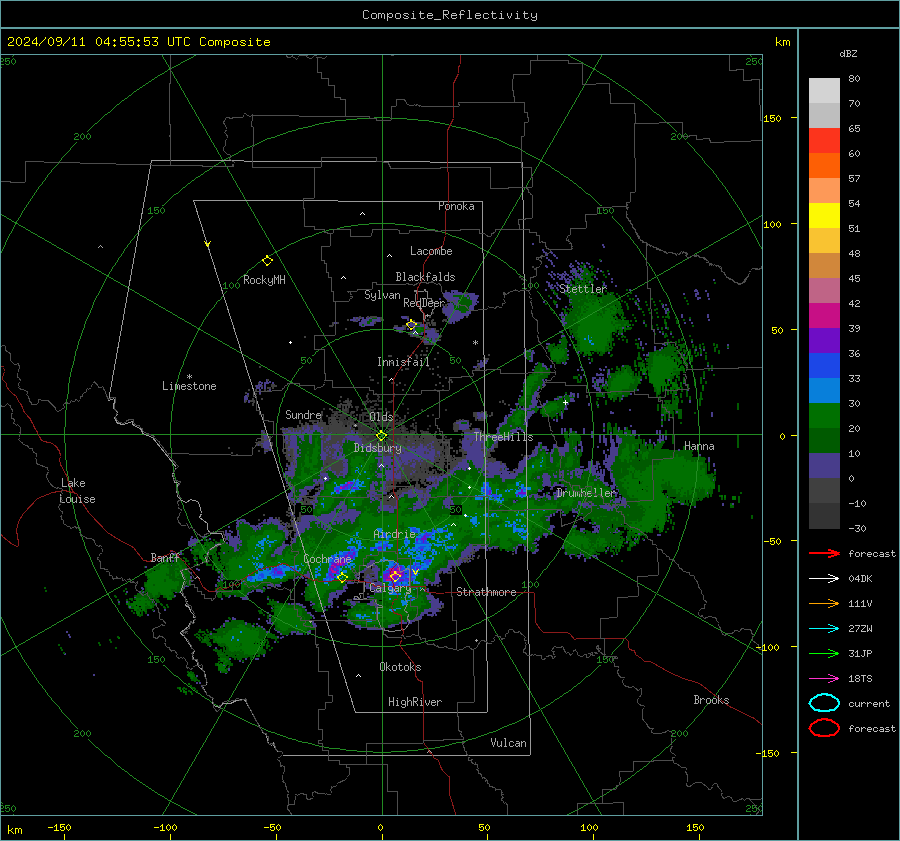Image resolution: width=900 pixels, height=841 pixels.
Task: Click the red forecast ellipse icon
Action: 824,728
